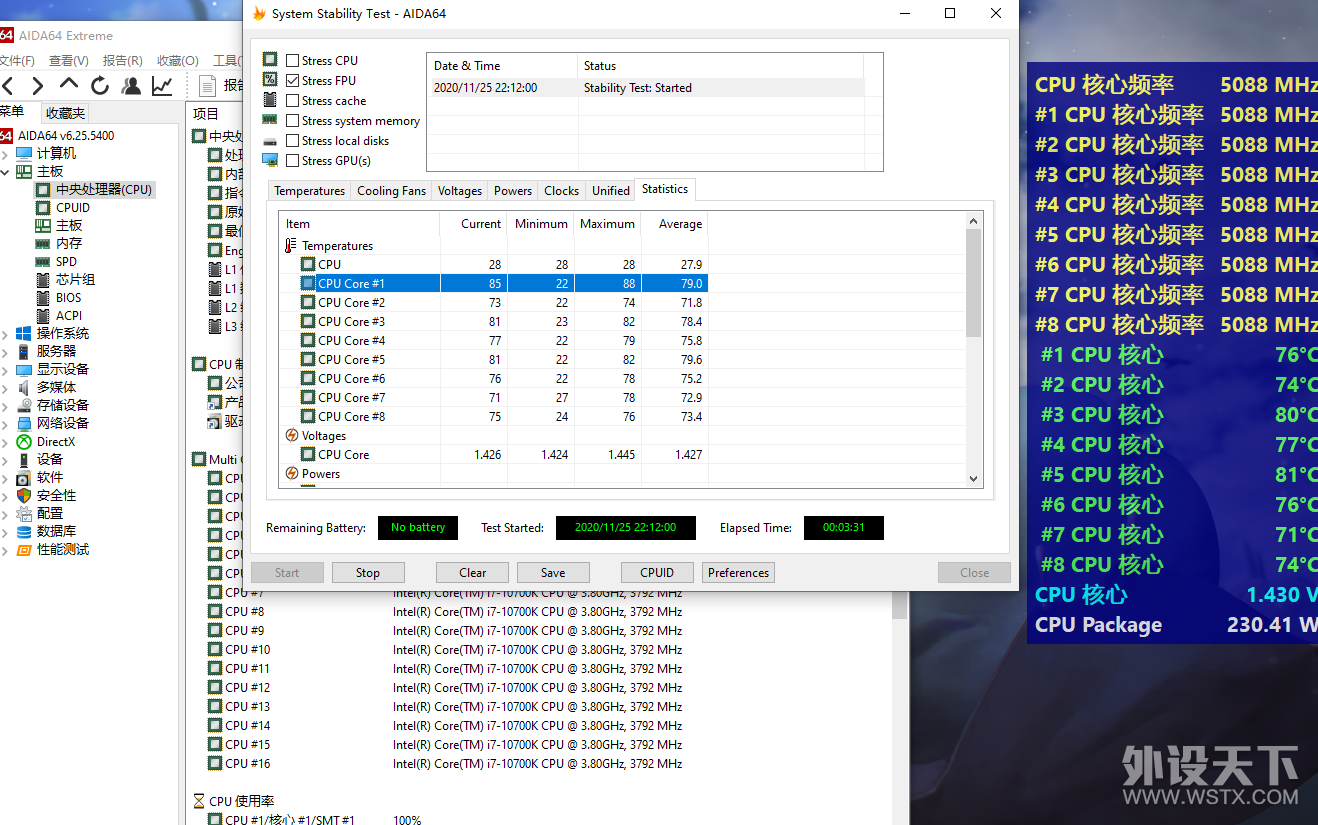Click the statistics list vertical scrollbar thumb

pos(975,283)
